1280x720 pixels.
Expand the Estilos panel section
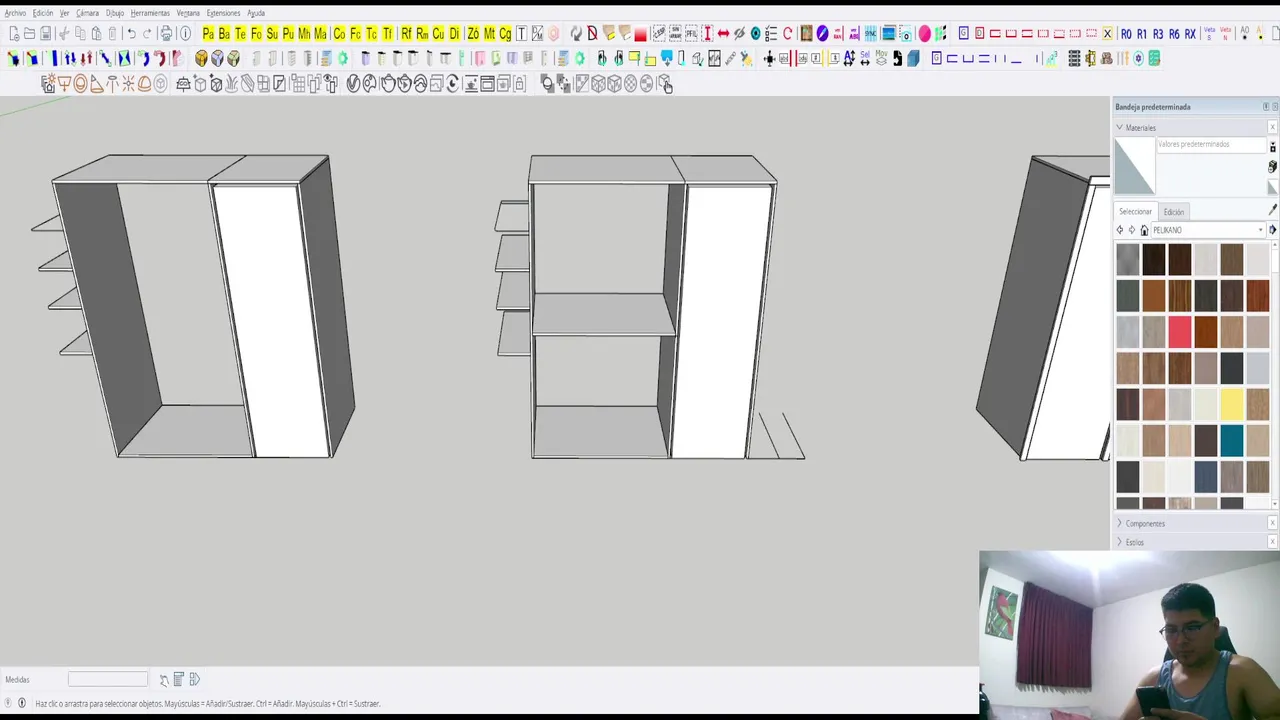coord(1119,542)
